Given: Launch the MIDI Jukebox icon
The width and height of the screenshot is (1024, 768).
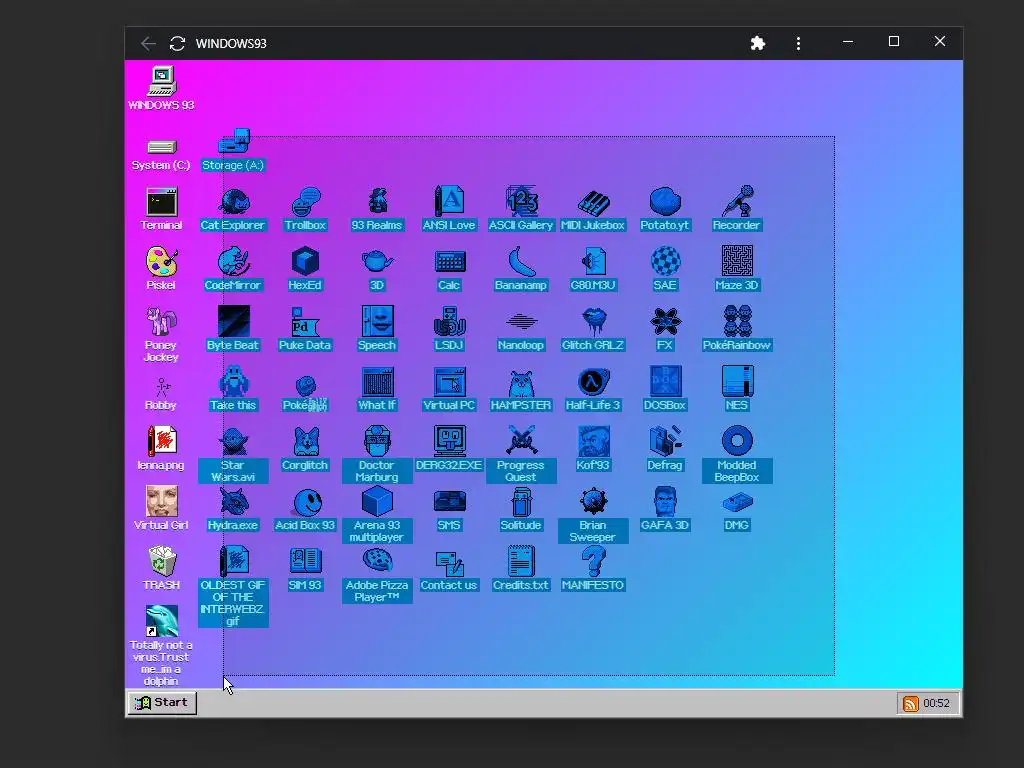Looking at the screenshot, I should [x=593, y=202].
